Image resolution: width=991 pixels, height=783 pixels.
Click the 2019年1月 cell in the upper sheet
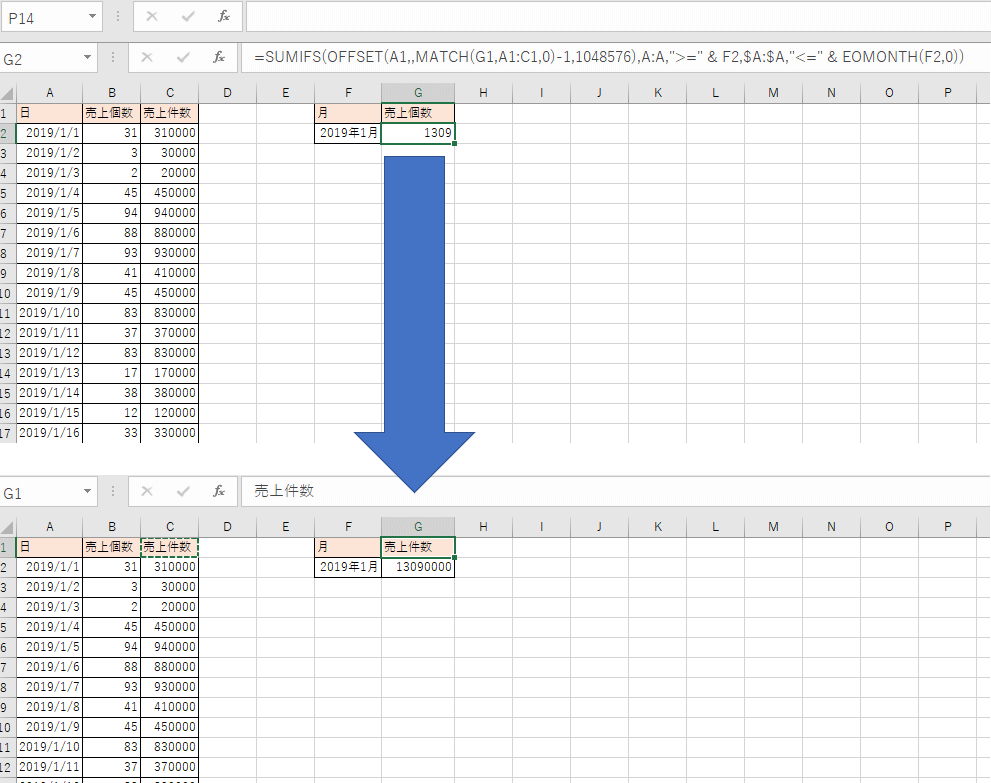point(348,133)
